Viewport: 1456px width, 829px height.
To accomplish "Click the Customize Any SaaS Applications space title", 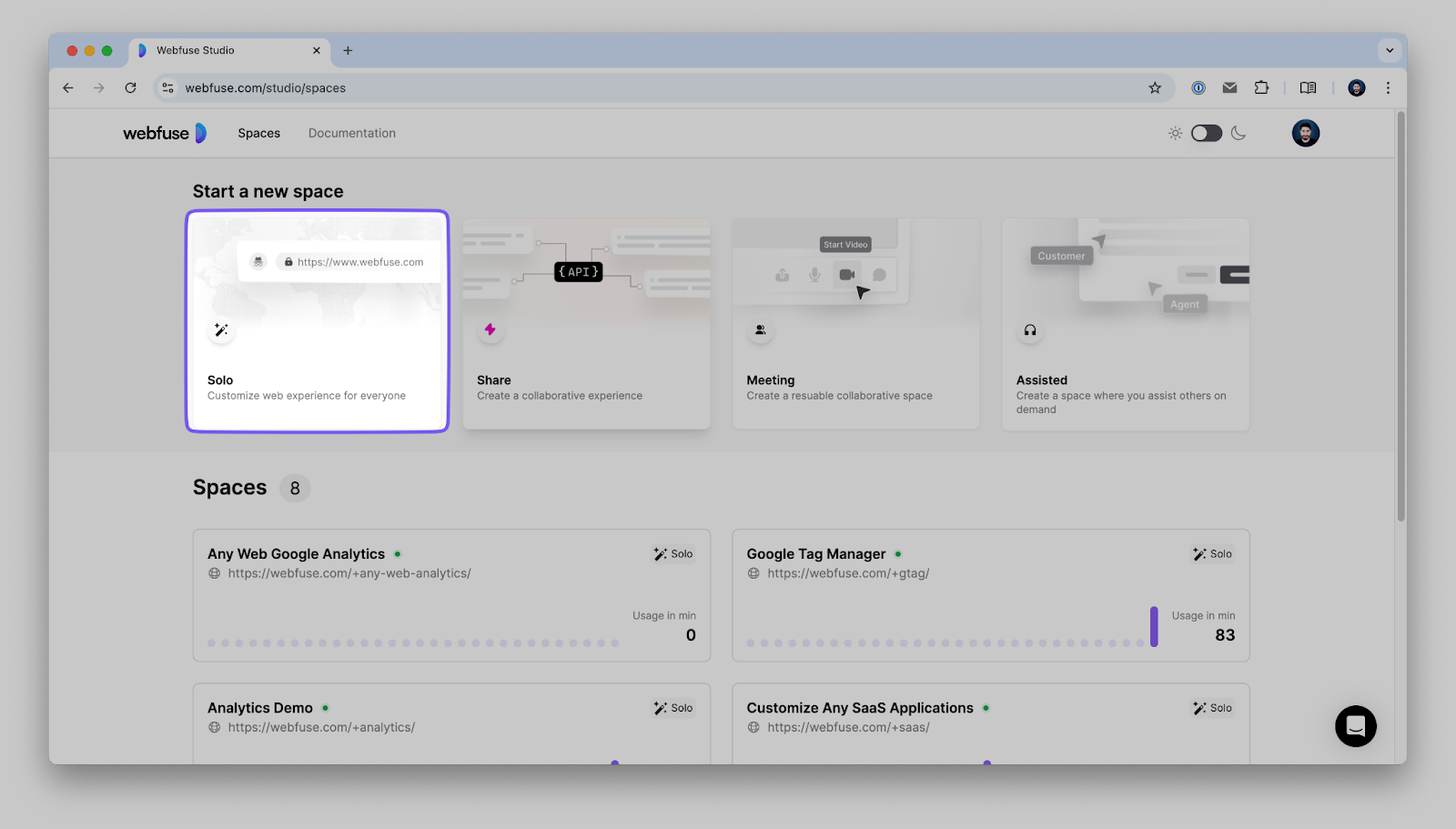I will pos(859,707).
